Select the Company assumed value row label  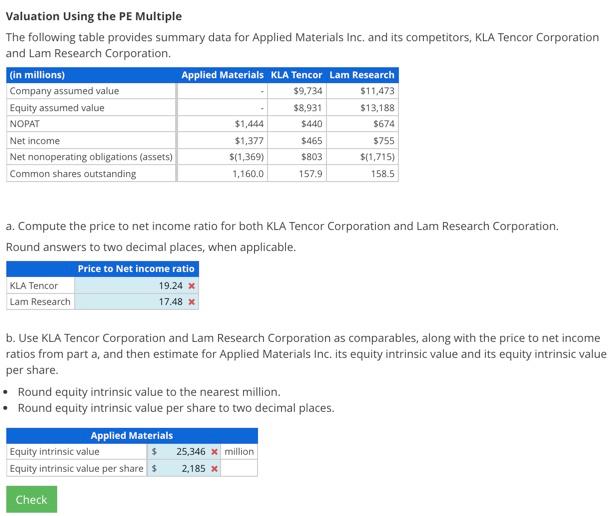pos(64,91)
